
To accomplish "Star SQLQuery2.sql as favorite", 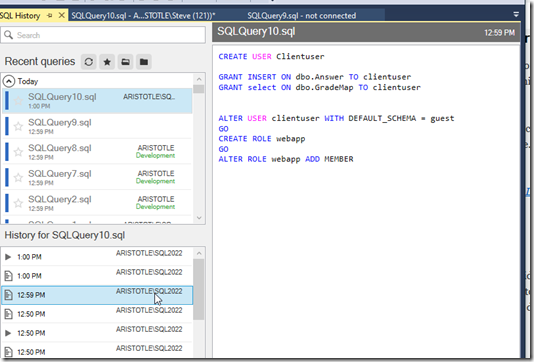I will [18, 203].
